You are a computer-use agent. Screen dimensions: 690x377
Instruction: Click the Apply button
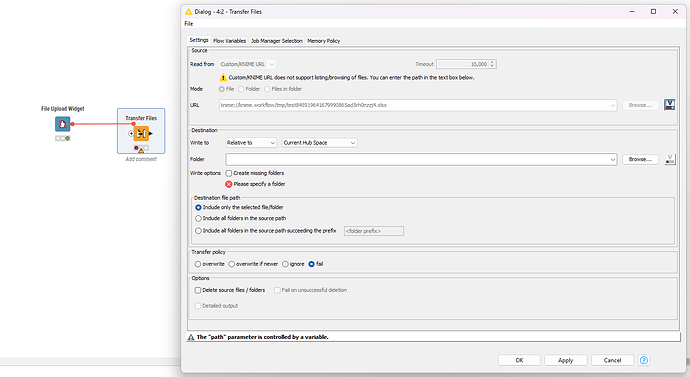(565, 360)
